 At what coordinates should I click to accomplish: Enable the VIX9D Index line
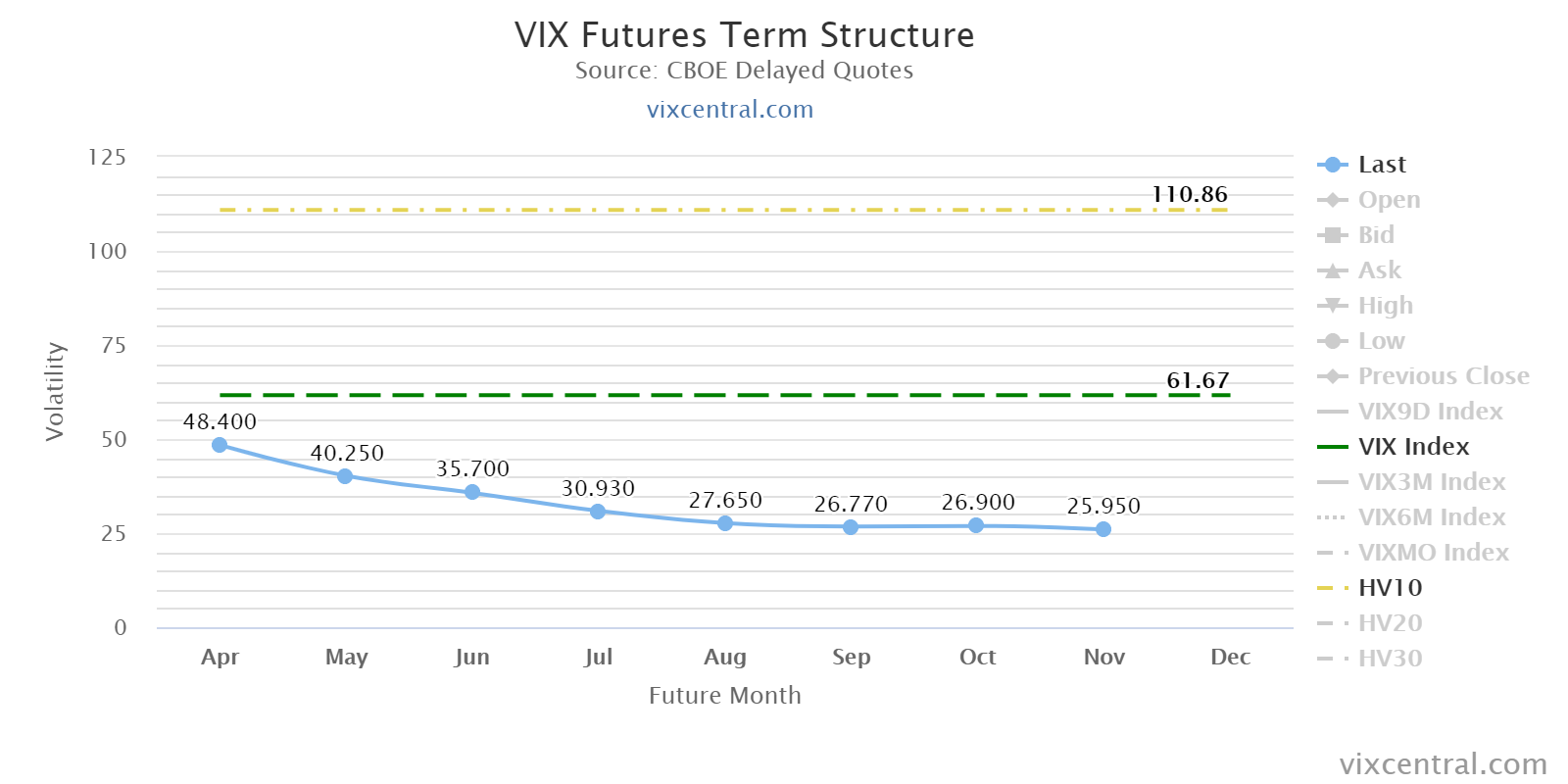(1410, 412)
